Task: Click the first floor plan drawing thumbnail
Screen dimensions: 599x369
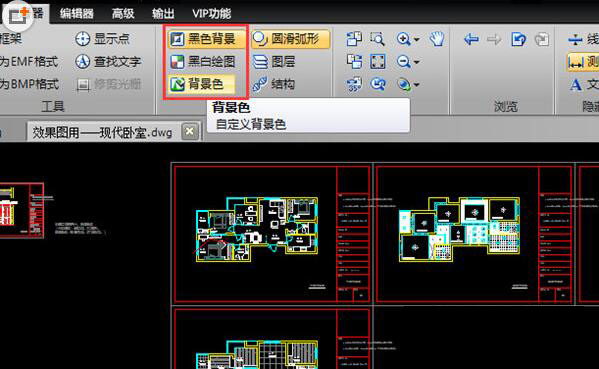Action: 257,229
